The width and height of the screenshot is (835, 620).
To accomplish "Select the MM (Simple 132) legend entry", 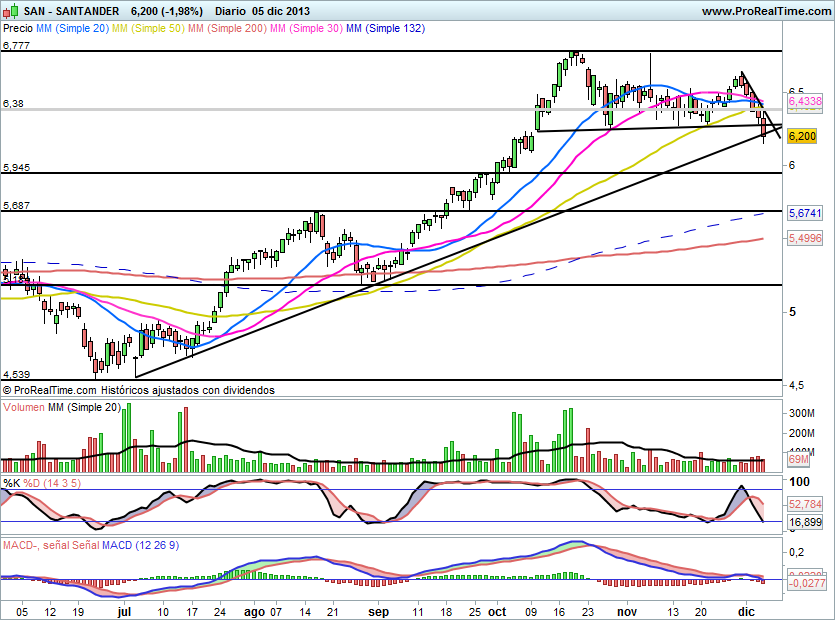I will 386,28.
